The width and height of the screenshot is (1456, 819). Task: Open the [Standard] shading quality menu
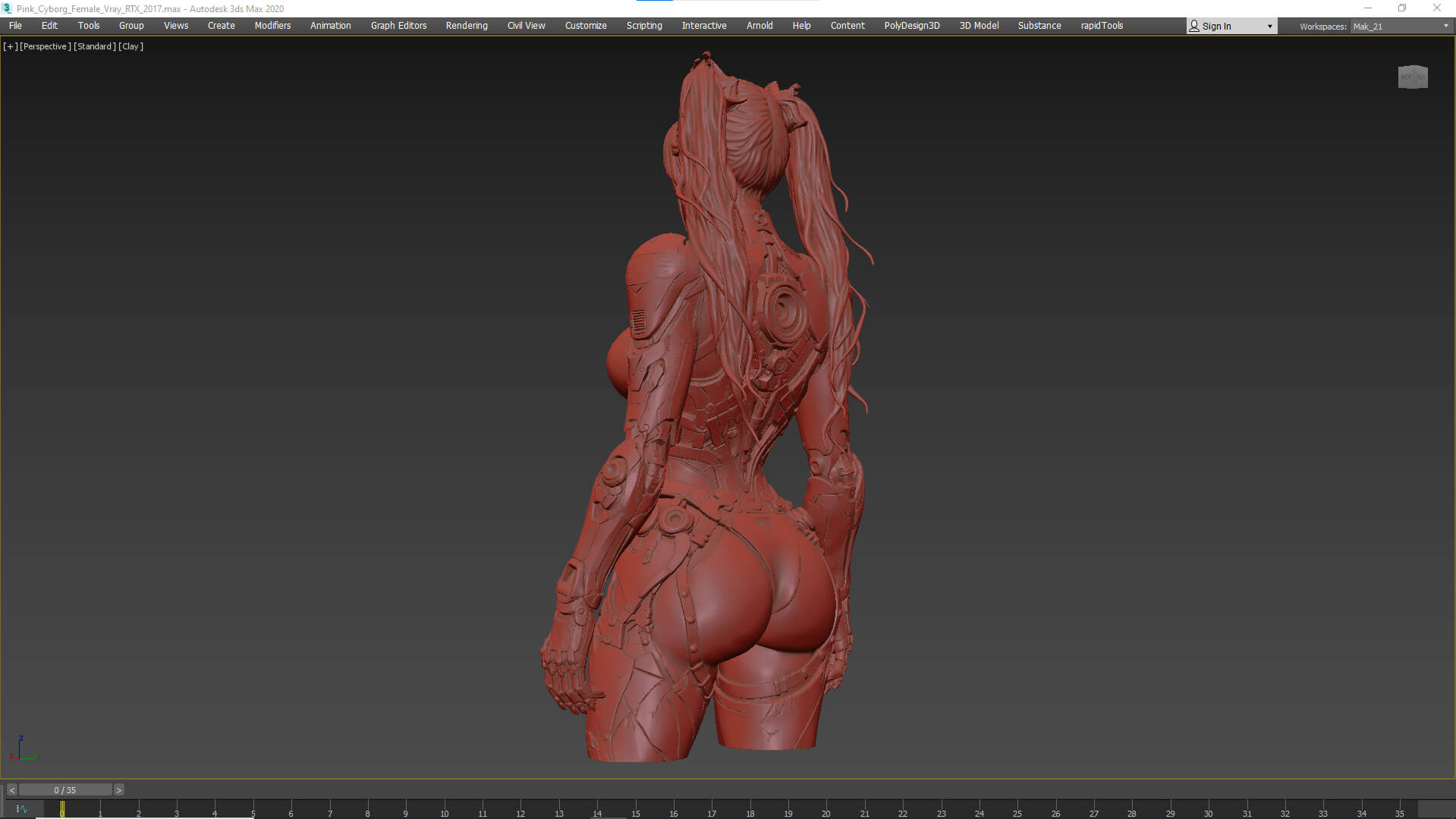click(x=95, y=46)
